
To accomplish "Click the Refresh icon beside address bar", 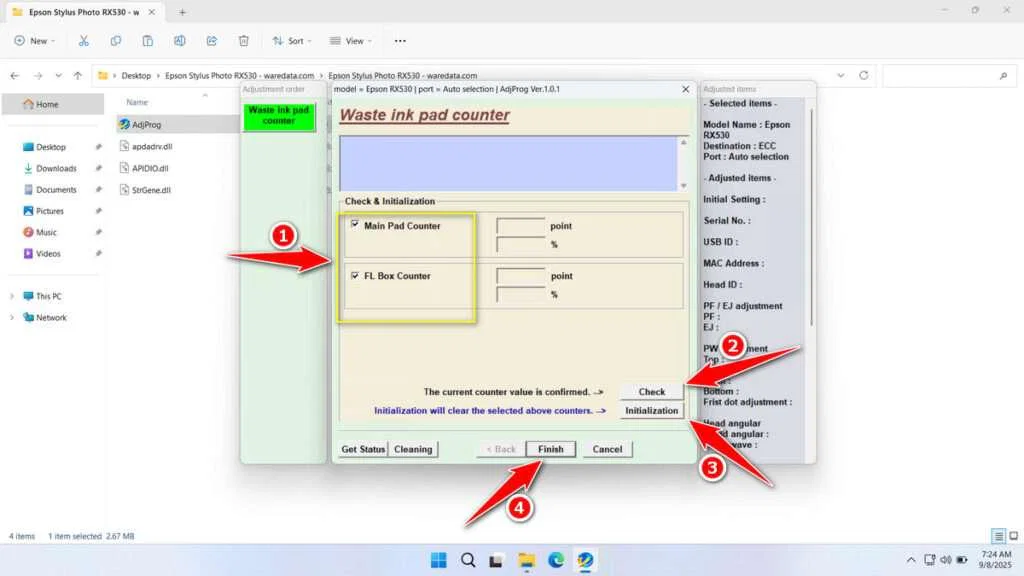I will point(864,75).
